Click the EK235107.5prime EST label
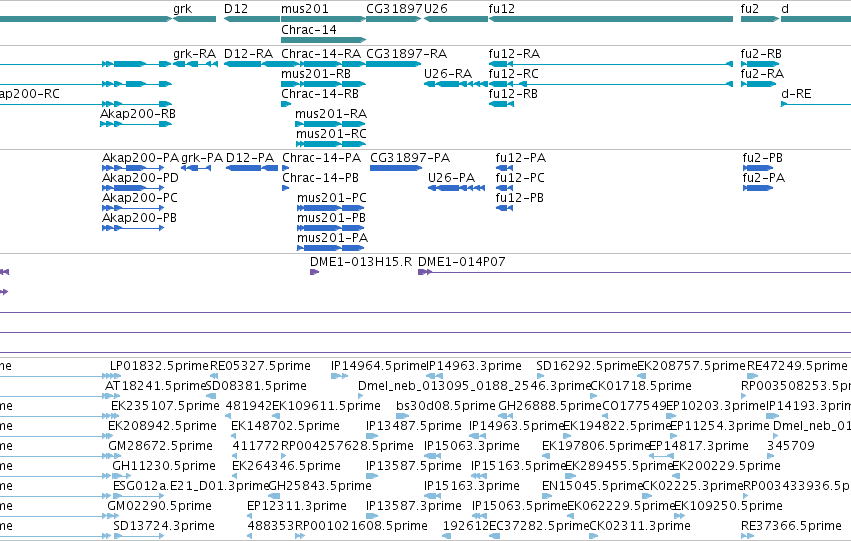The height and width of the screenshot is (541, 851). tap(165, 406)
